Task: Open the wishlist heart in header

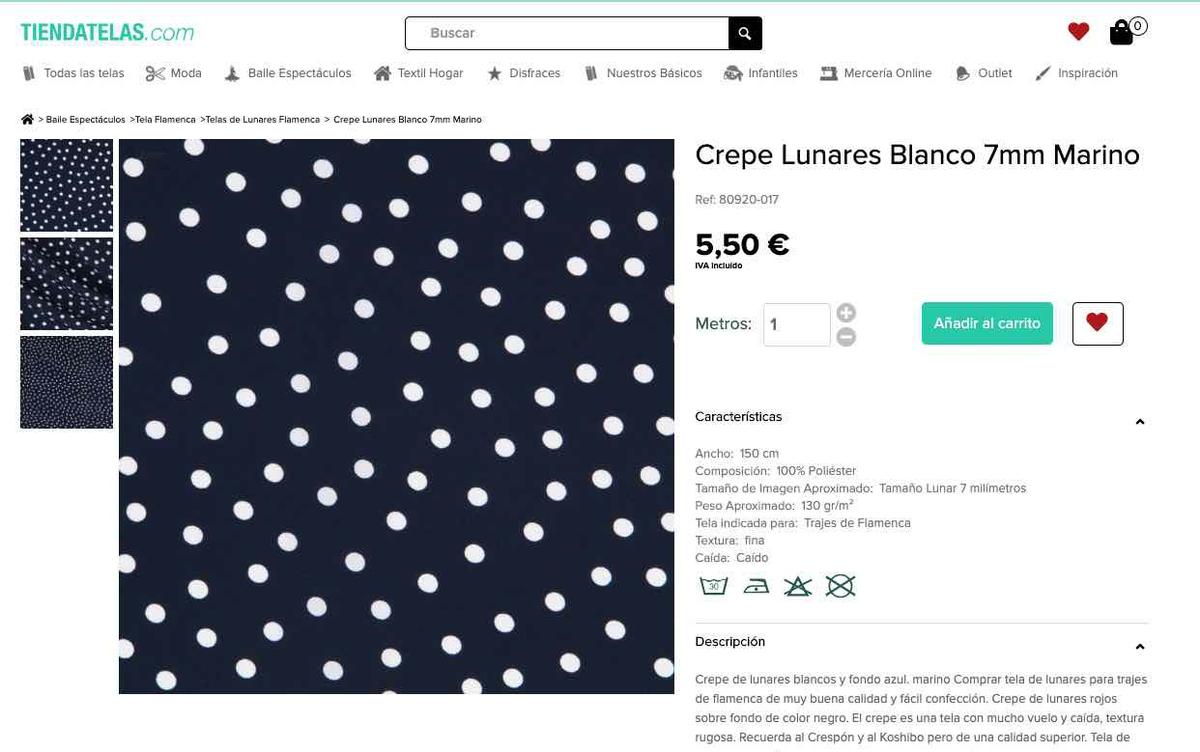Action: tap(1078, 32)
